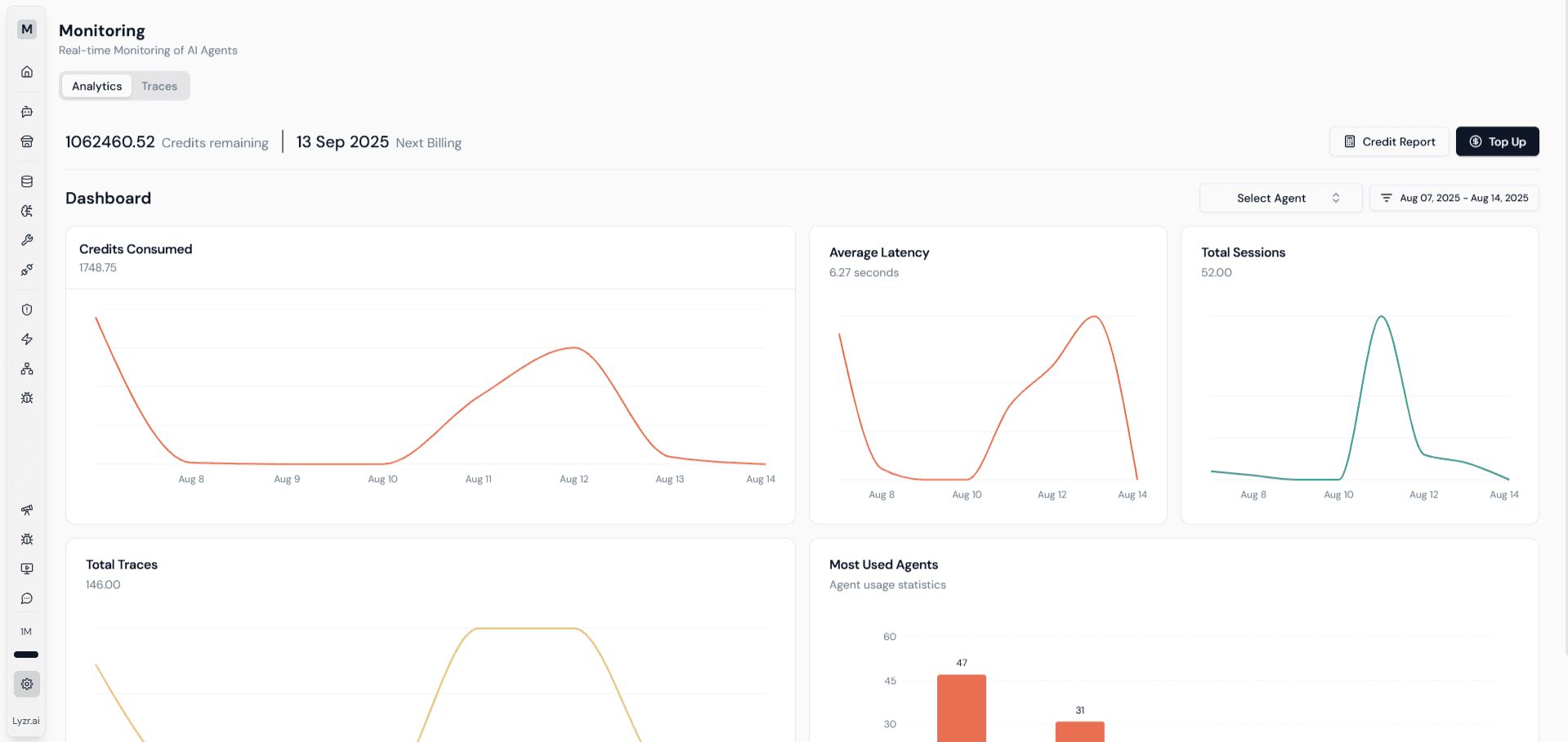This screenshot has height=742, width=1568.
Task: Open the monitor play video icon
Action: pos(27,569)
